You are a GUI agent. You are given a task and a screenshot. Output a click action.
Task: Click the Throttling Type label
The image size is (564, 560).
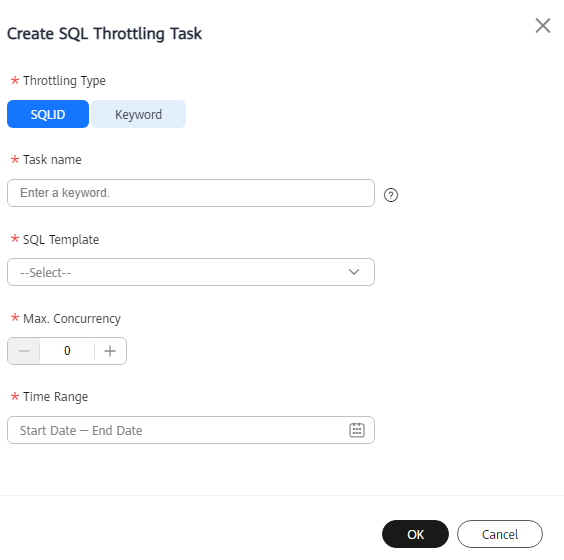pos(64,81)
